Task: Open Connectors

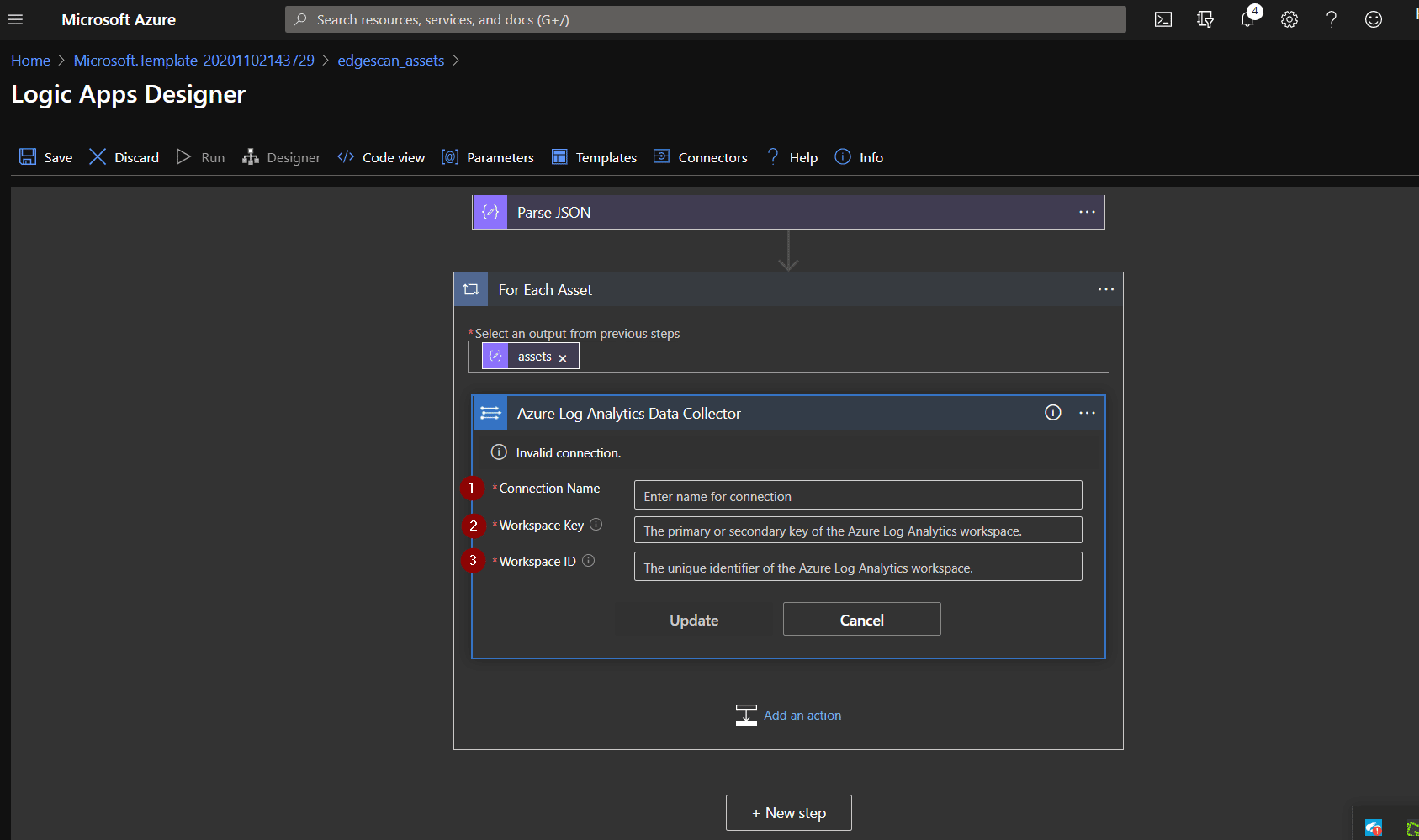Action: pyautogui.click(x=701, y=157)
